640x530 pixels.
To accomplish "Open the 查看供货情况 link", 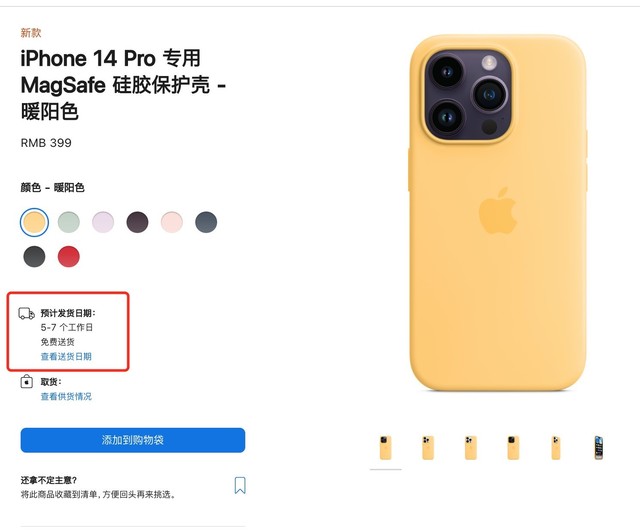I will coord(66,396).
